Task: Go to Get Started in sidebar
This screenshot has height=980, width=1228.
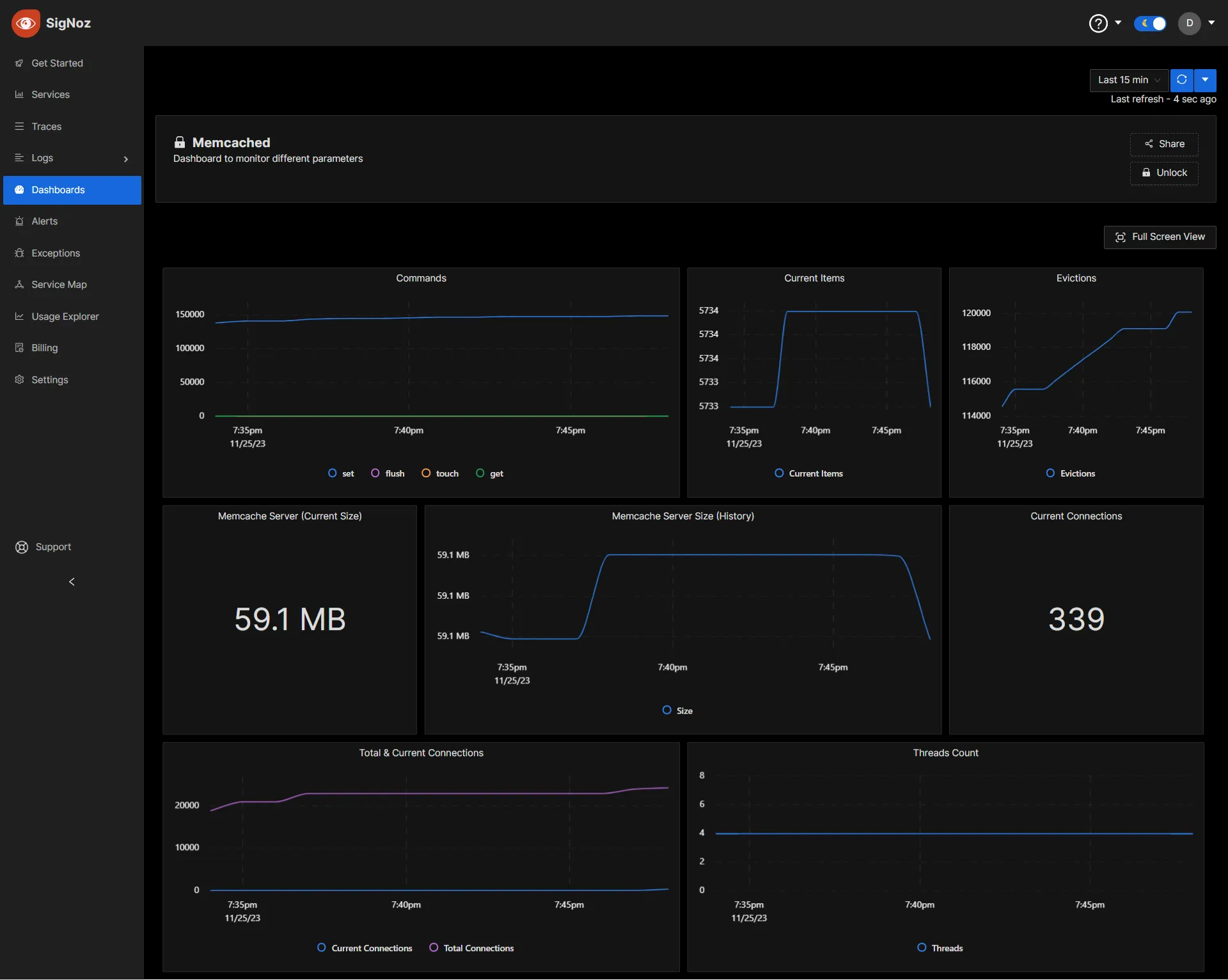Action: pyautogui.click(x=72, y=63)
